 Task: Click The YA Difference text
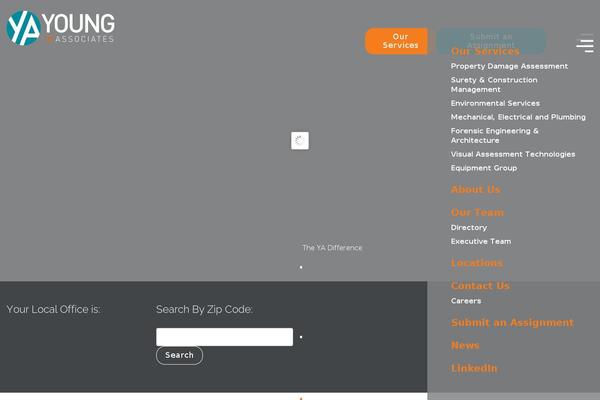point(332,248)
